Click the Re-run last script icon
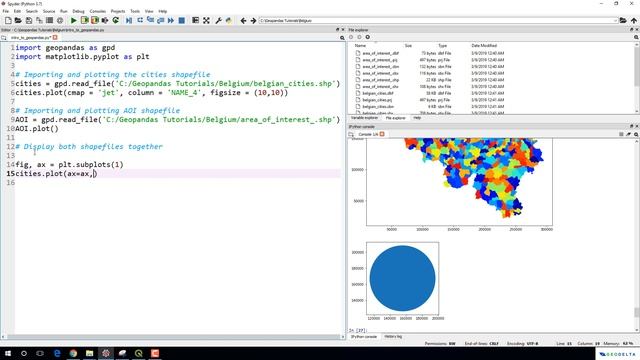640x360 pixels. point(116,20)
